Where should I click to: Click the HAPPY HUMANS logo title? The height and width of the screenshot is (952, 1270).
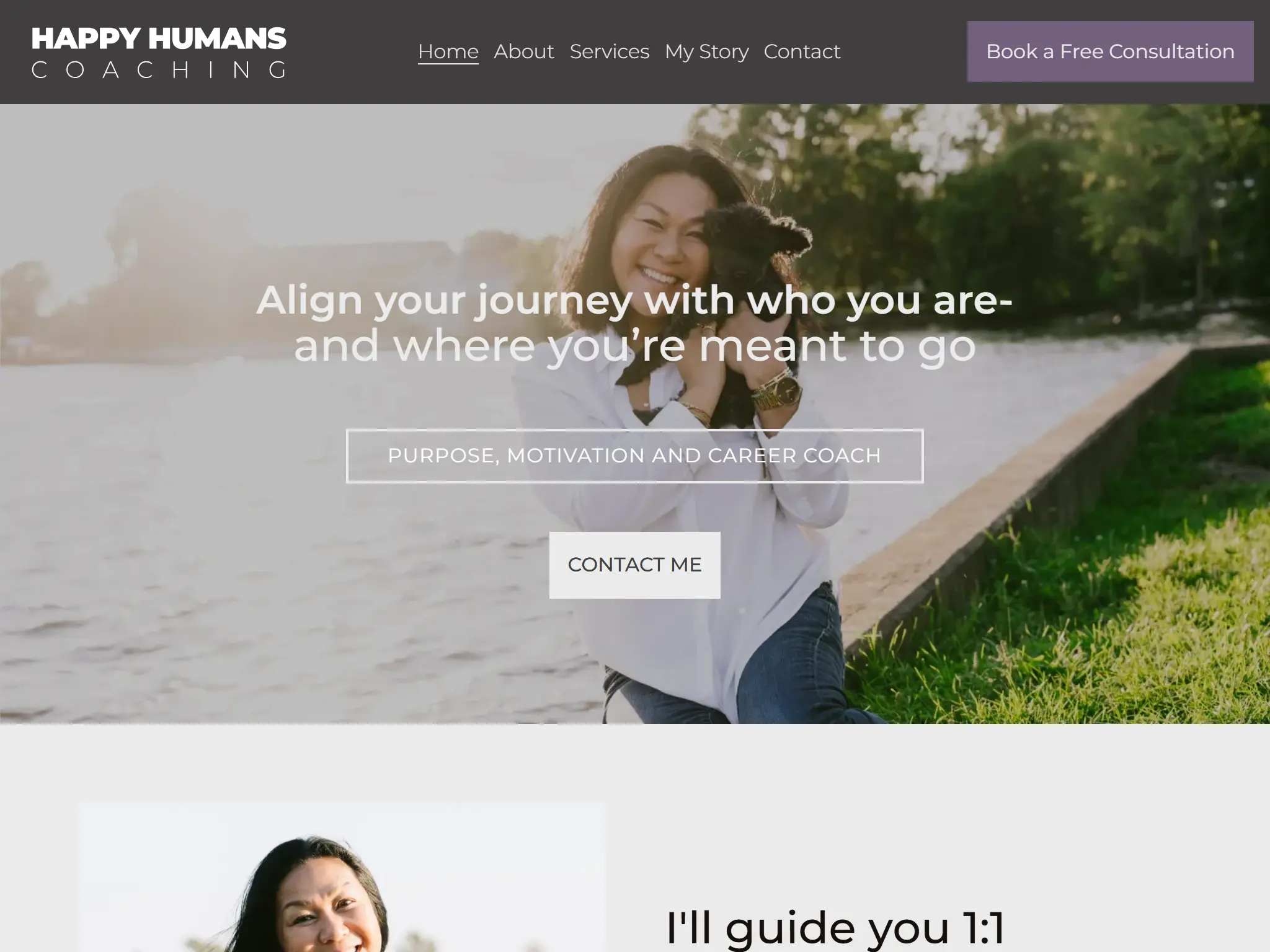pyautogui.click(x=159, y=38)
